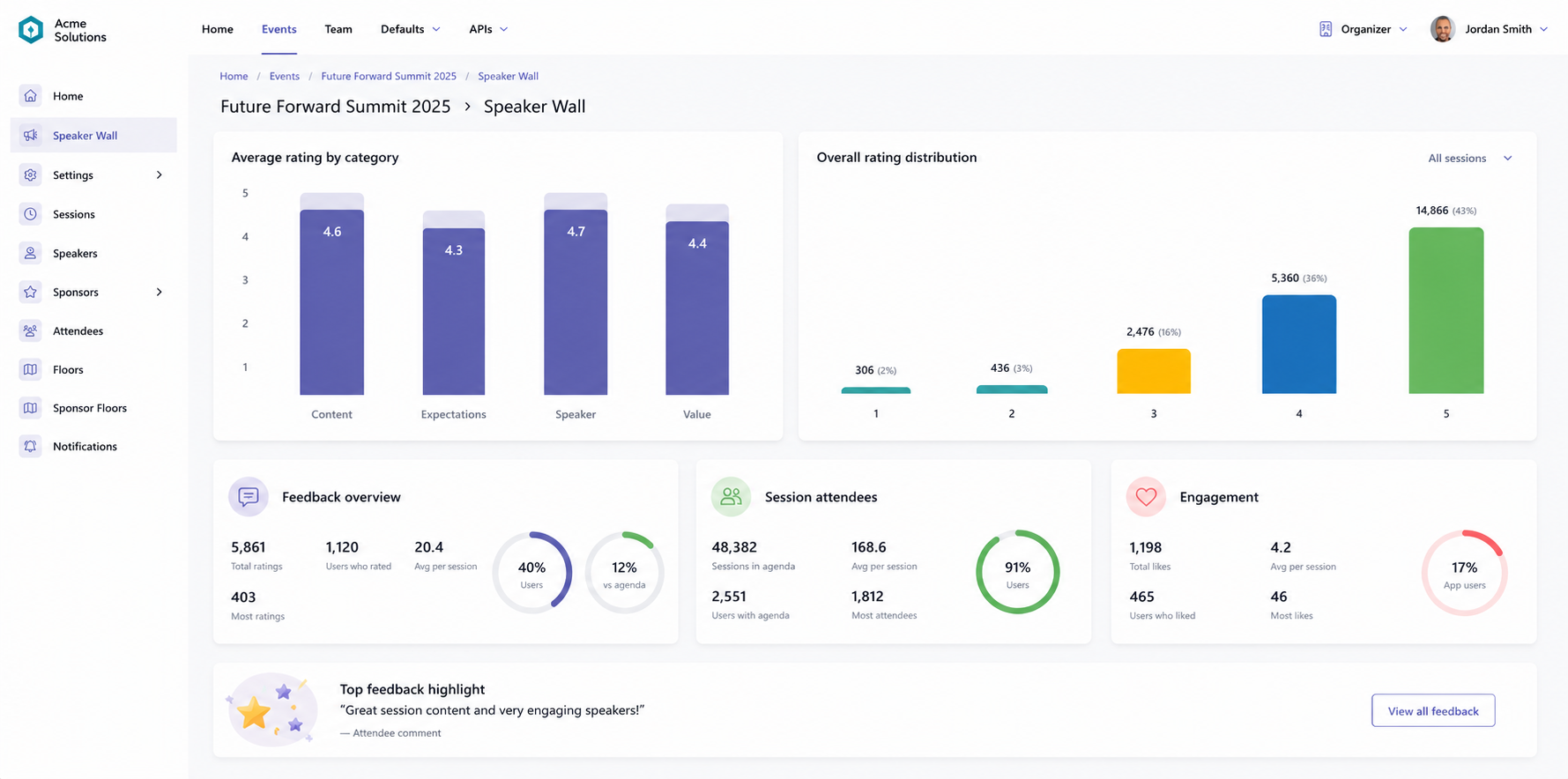The image size is (1568, 779).
Task: Open Sessions in the sidebar
Action: tap(93, 214)
